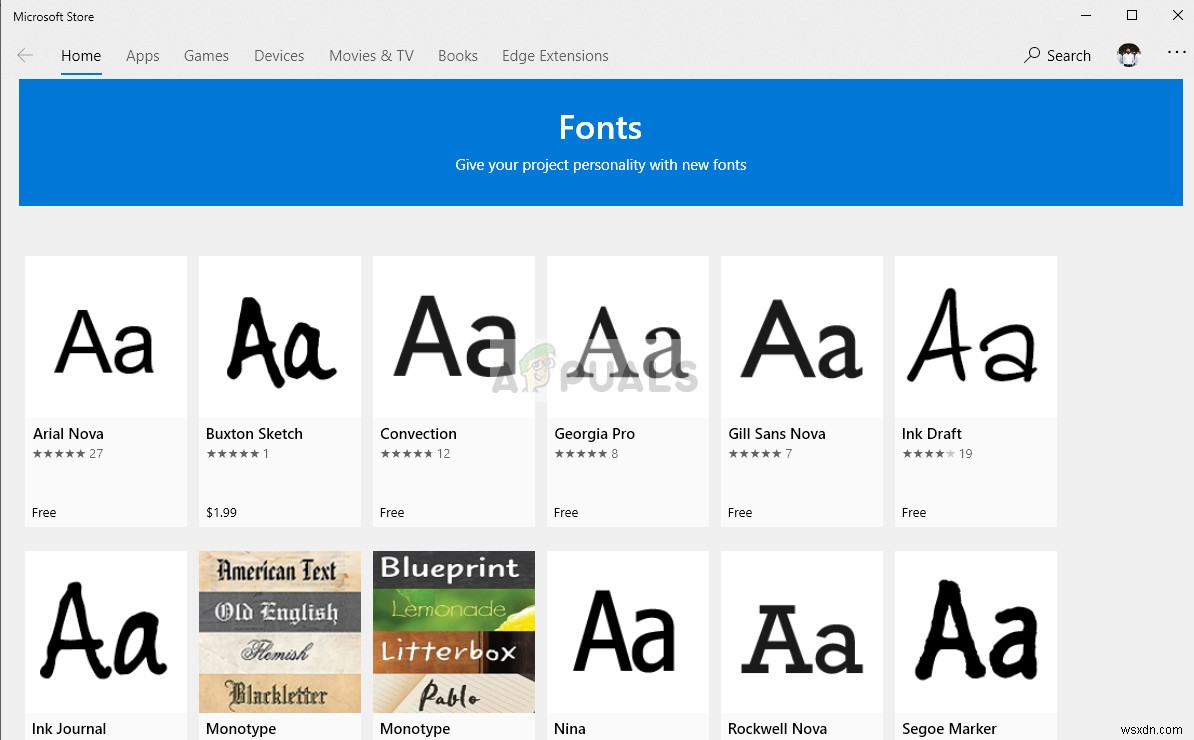The image size is (1194, 740).
Task: Open the user profile avatar
Action: pos(1129,56)
